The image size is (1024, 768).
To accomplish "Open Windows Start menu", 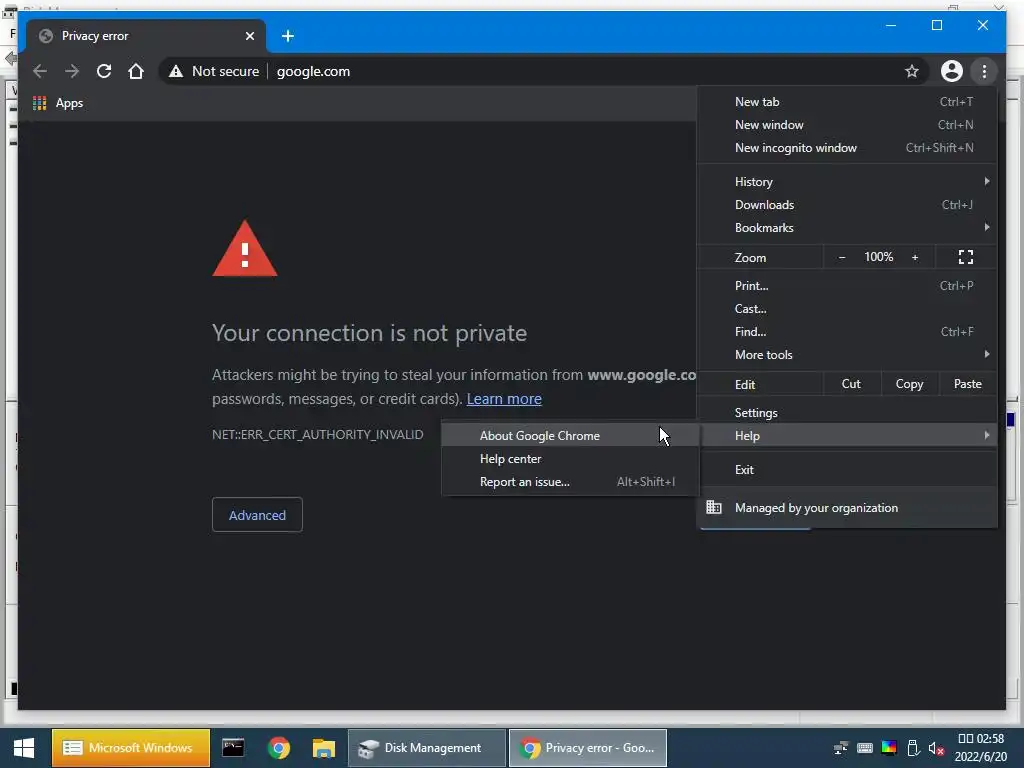I will click(x=25, y=748).
